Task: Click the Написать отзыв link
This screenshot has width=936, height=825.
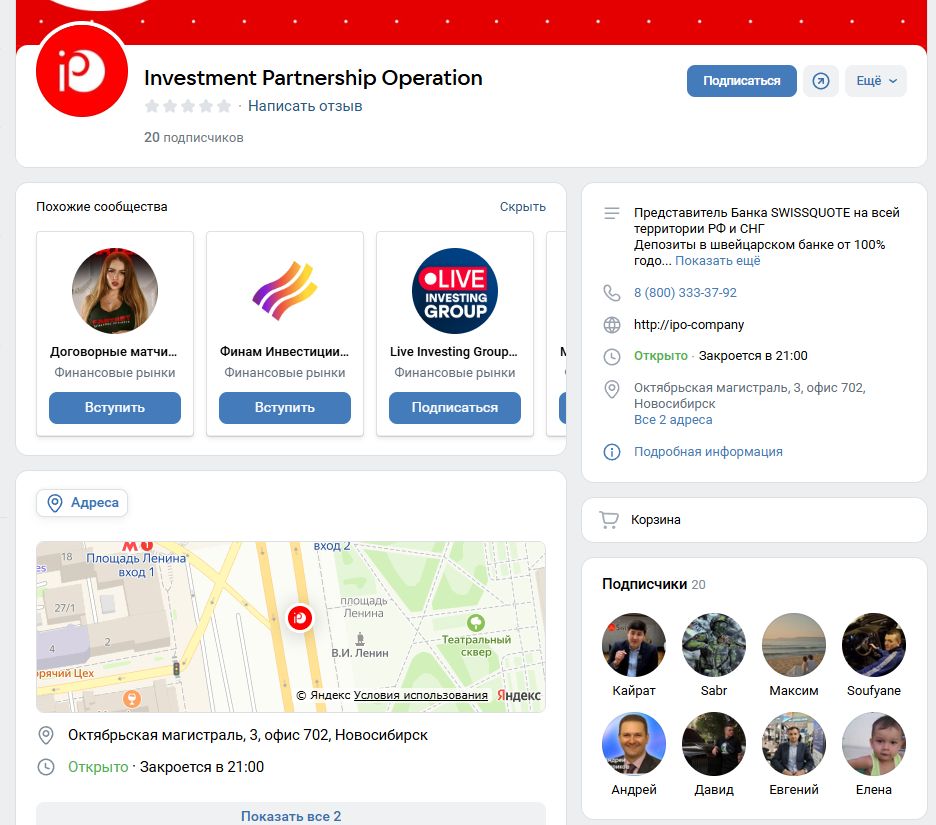Action: (x=304, y=105)
